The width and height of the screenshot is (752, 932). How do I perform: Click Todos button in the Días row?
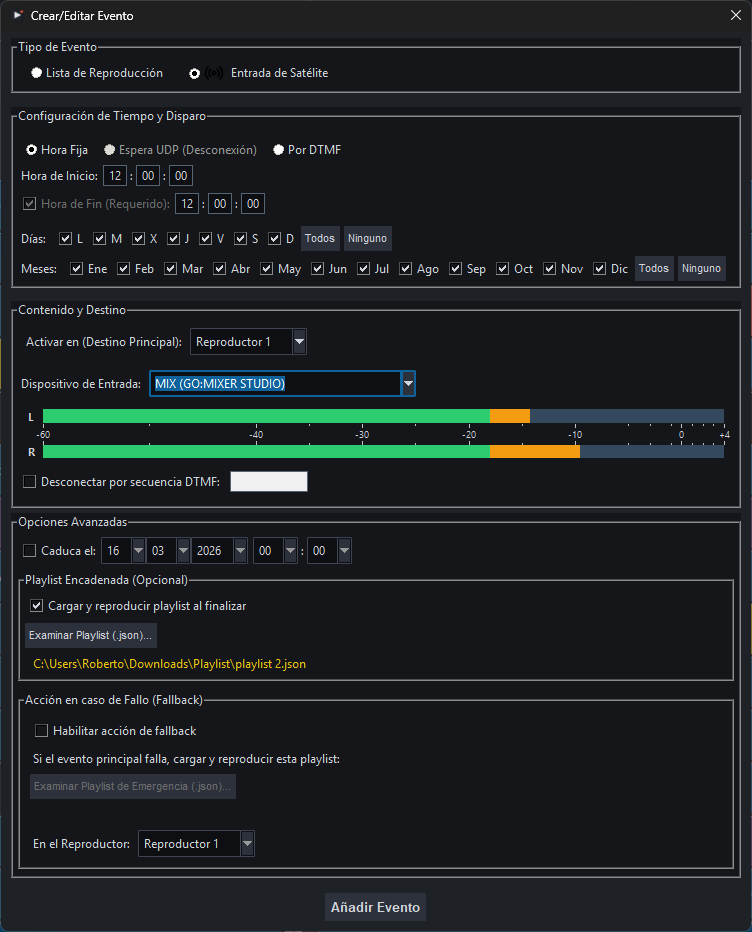coord(320,238)
